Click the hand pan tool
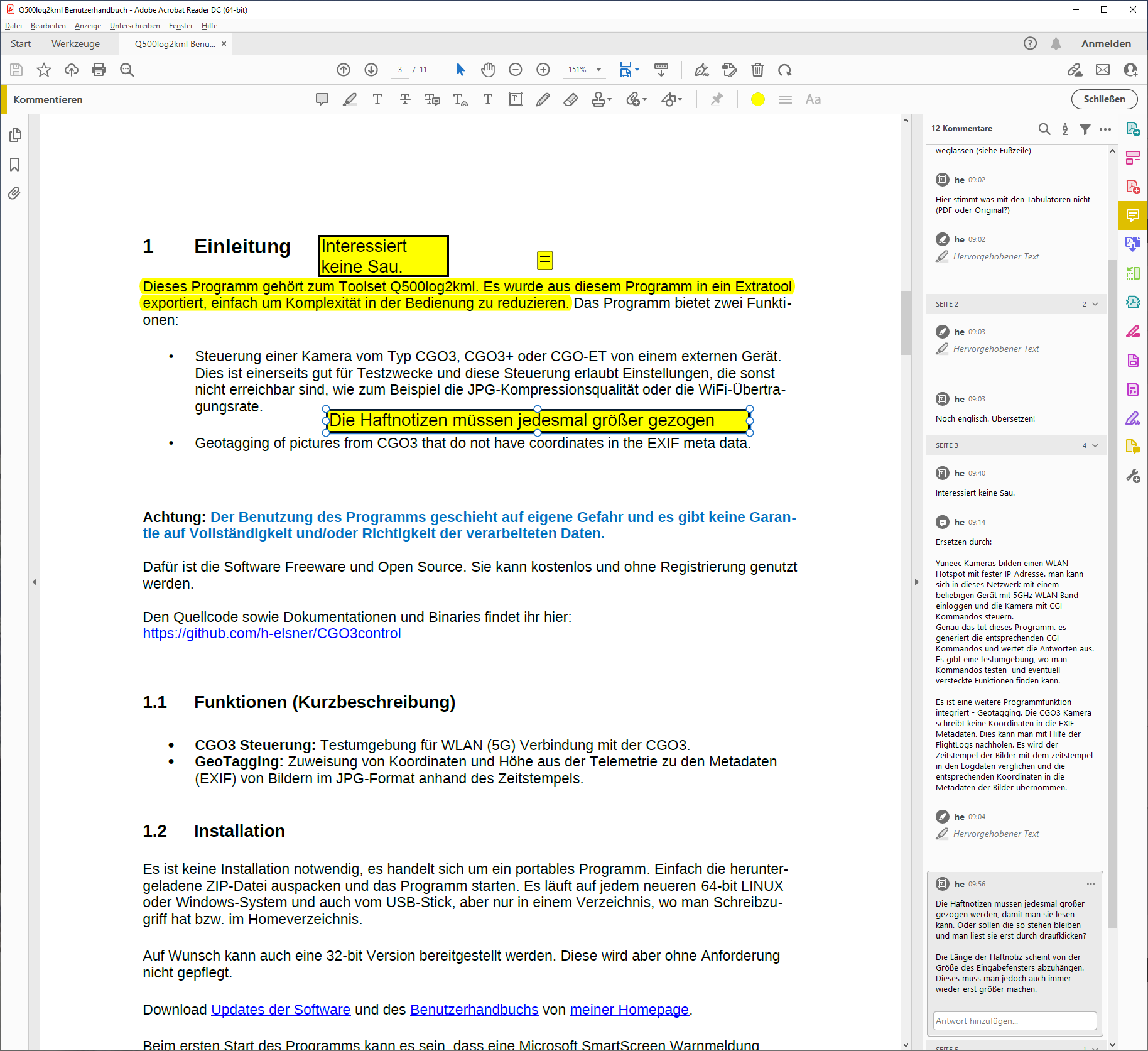The image size is (1148, 1051). click(x=488, y=70)
